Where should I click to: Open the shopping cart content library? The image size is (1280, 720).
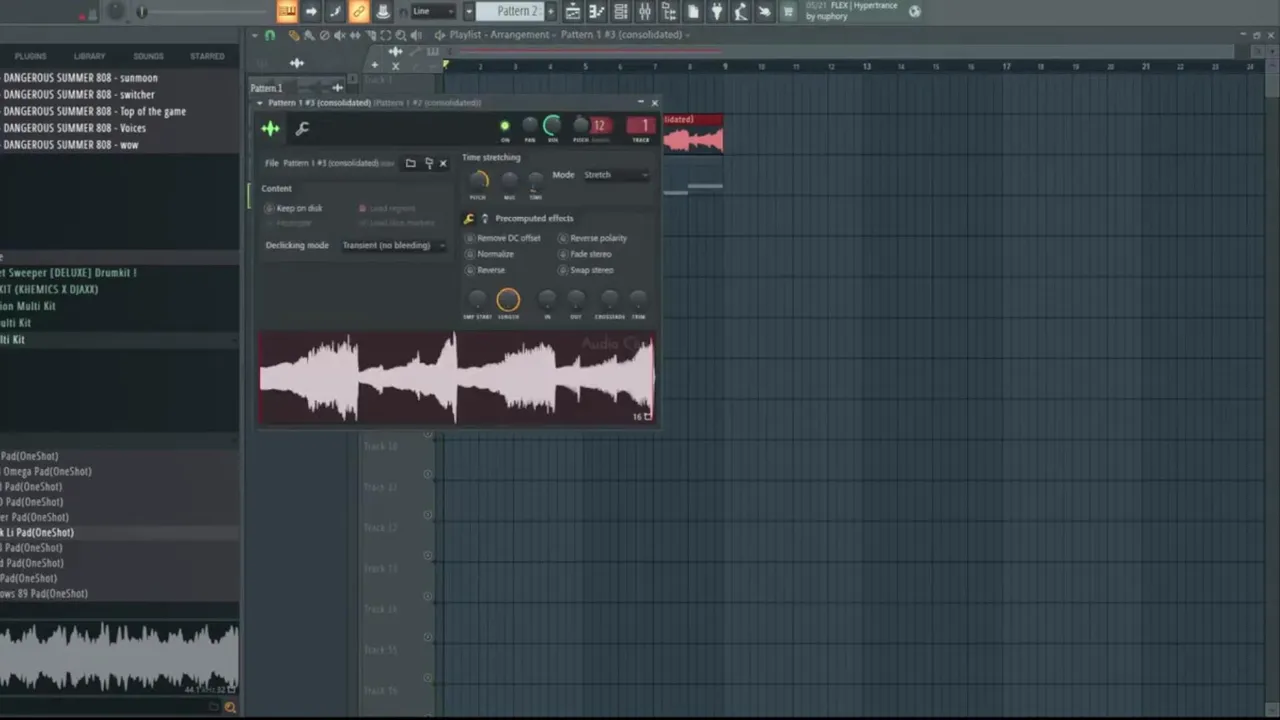point(788,11)
